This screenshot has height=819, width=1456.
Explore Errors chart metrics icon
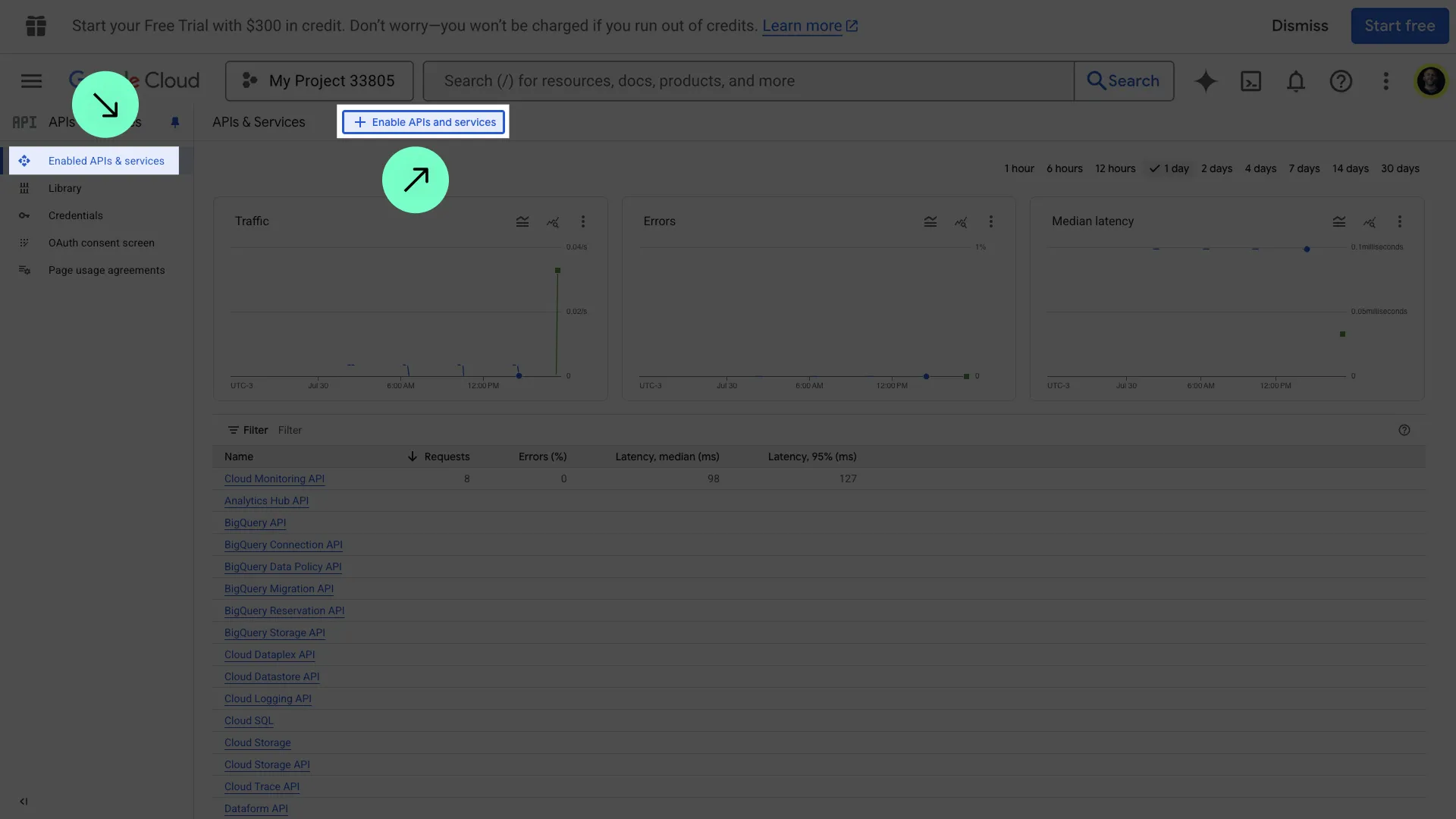click(x=961, y=221)
